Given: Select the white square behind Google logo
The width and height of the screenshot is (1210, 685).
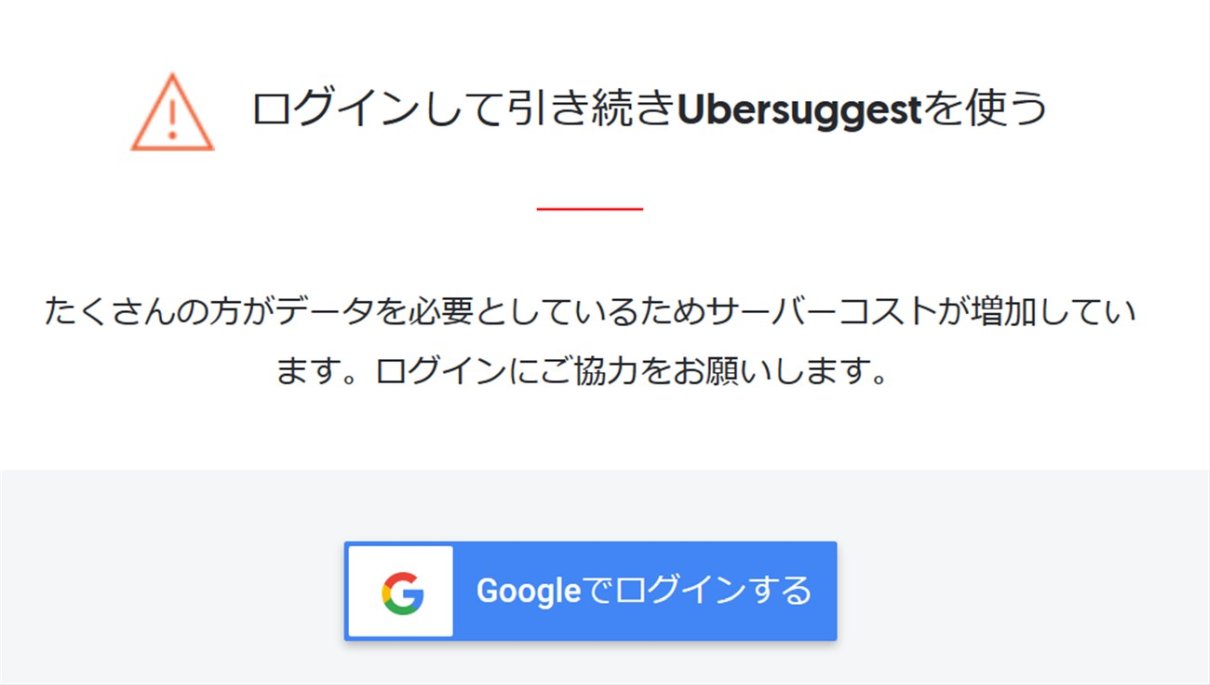Looking at the screenshot, I should [400, 591].
